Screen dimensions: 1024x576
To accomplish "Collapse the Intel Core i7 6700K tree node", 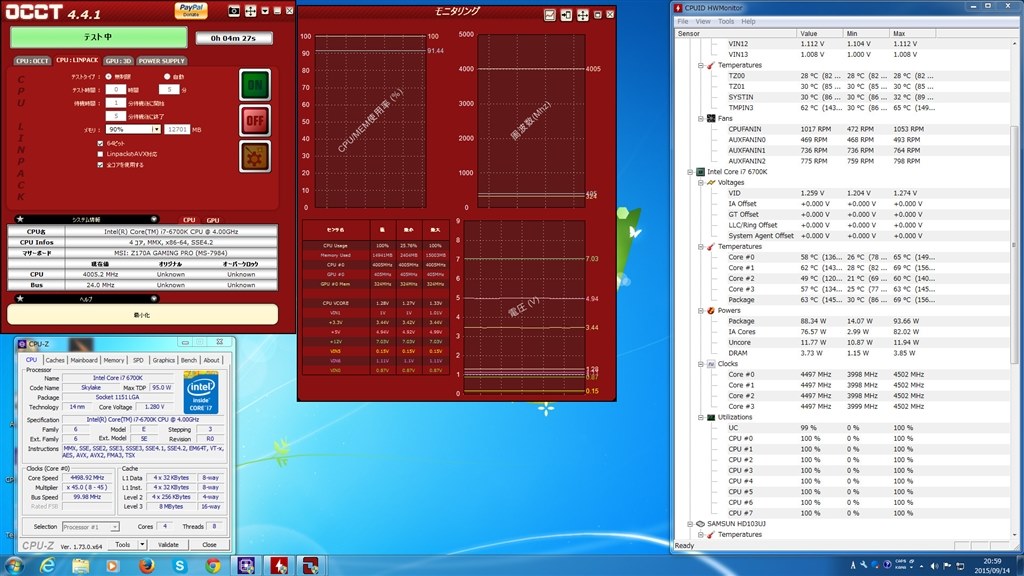I will (690, 172).
